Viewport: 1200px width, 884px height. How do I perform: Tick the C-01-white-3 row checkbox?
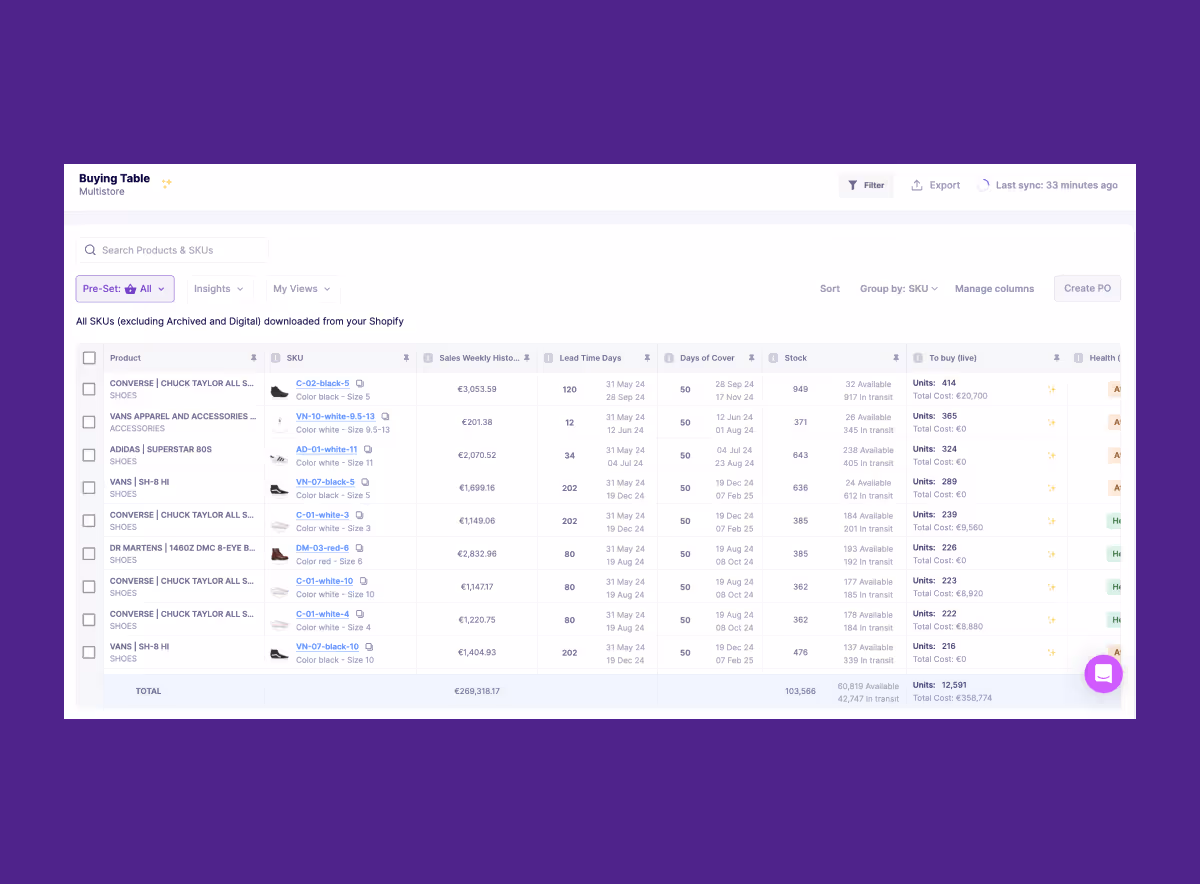click(x=89, y=521)
